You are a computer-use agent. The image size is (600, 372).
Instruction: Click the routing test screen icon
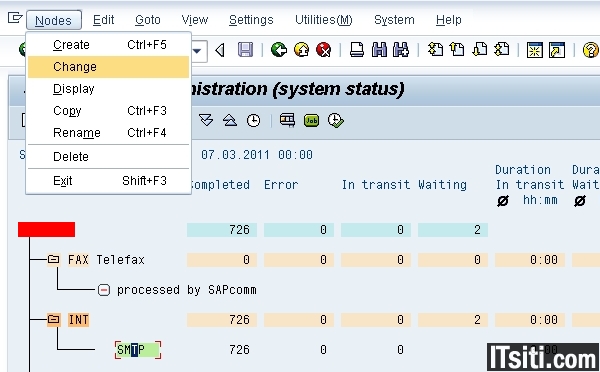(287, 121)
